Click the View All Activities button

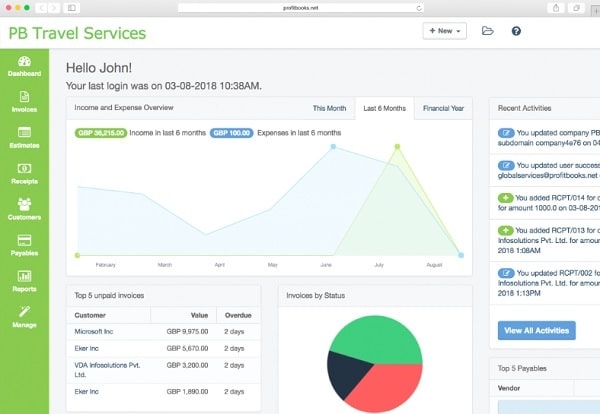(536, 331)
